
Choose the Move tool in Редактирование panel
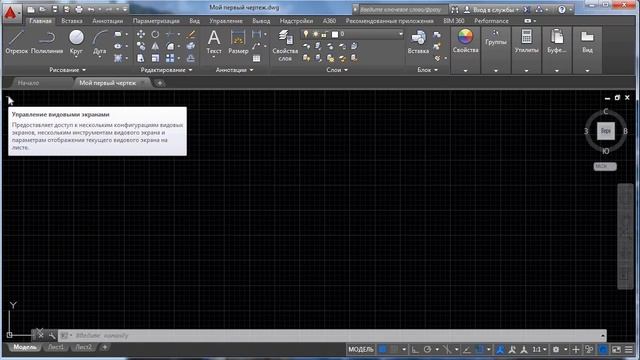pyautogui.click(x=141, y=34)
